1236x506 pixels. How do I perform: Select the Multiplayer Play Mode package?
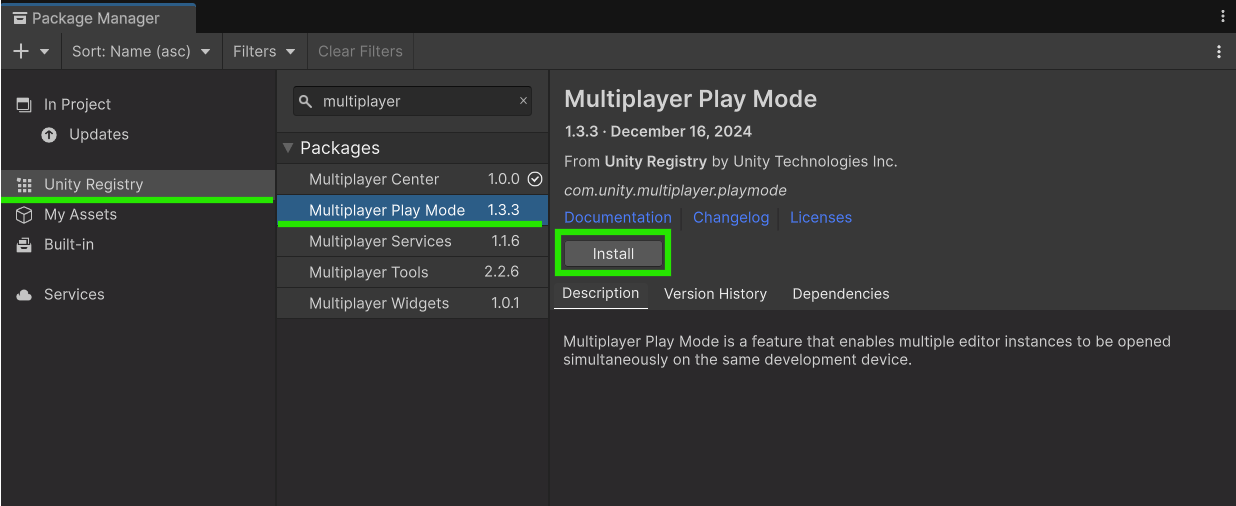412,210
